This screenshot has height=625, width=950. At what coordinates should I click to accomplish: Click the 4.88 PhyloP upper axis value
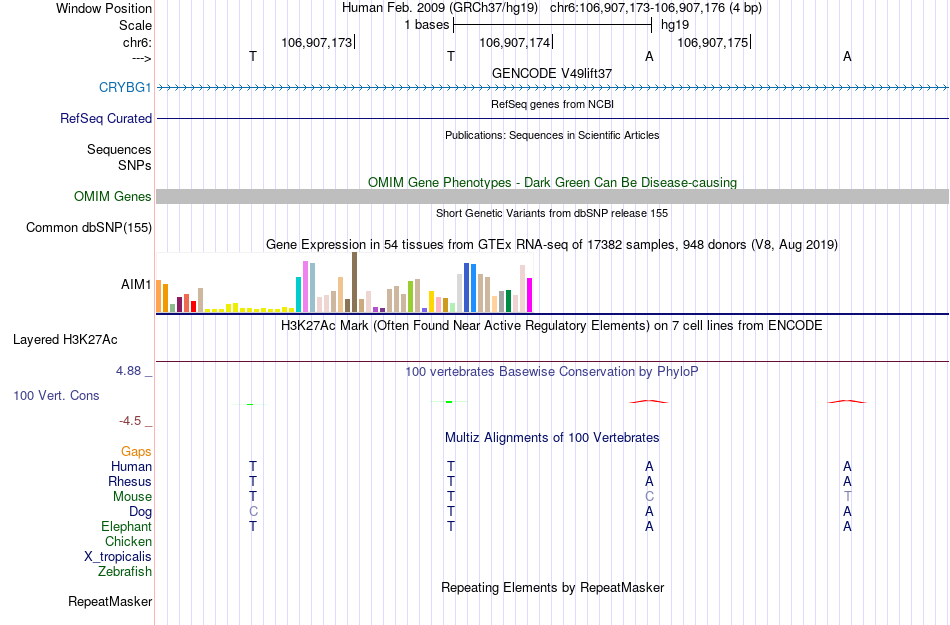pos(128,371)
